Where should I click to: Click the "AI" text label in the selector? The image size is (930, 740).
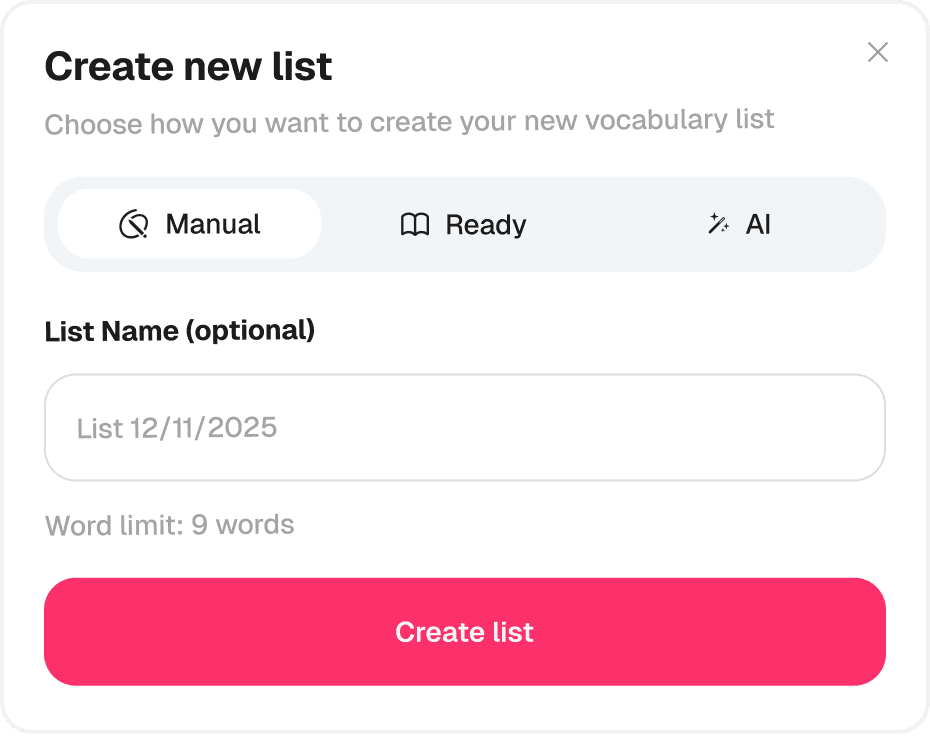pyautogui.click(x=758, y=225)
